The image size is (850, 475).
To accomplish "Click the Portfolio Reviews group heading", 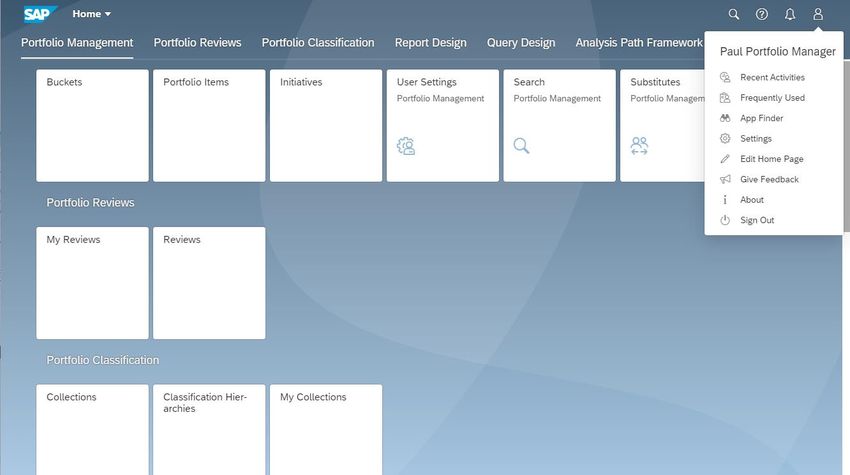I will click(x=91, y=203).
